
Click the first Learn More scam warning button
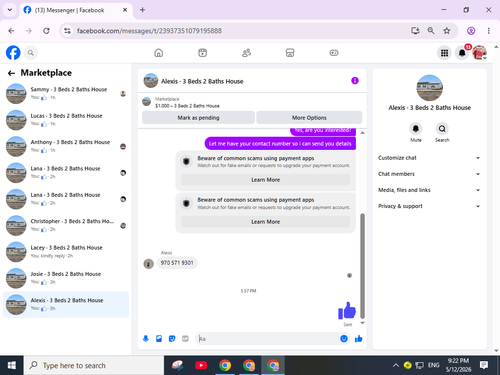[x=265, y=180]
